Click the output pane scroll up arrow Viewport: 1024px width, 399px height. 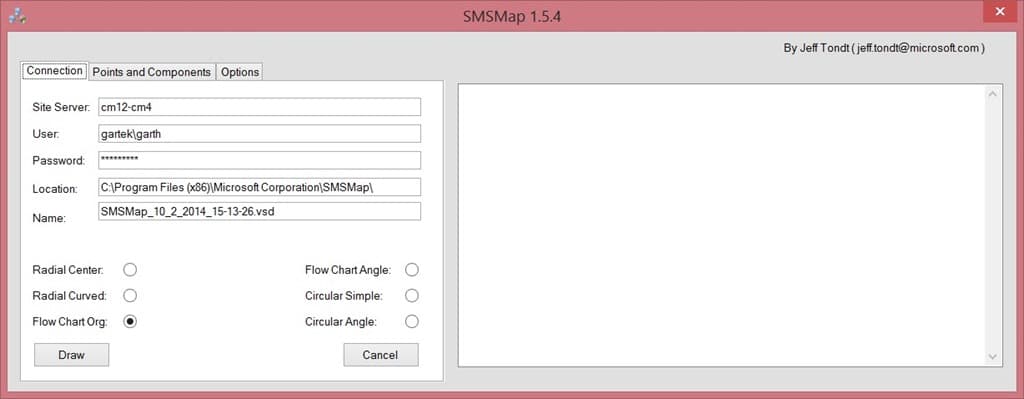(x=993, y=94)
